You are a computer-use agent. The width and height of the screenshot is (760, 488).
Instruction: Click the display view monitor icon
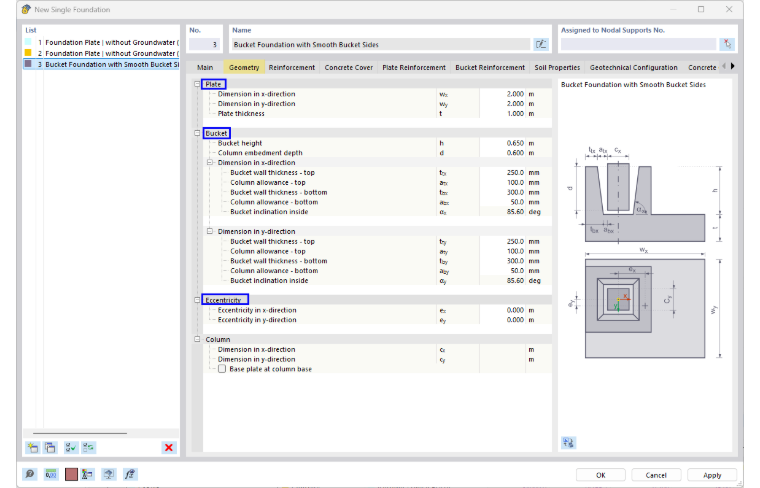[x=109, y=474]
